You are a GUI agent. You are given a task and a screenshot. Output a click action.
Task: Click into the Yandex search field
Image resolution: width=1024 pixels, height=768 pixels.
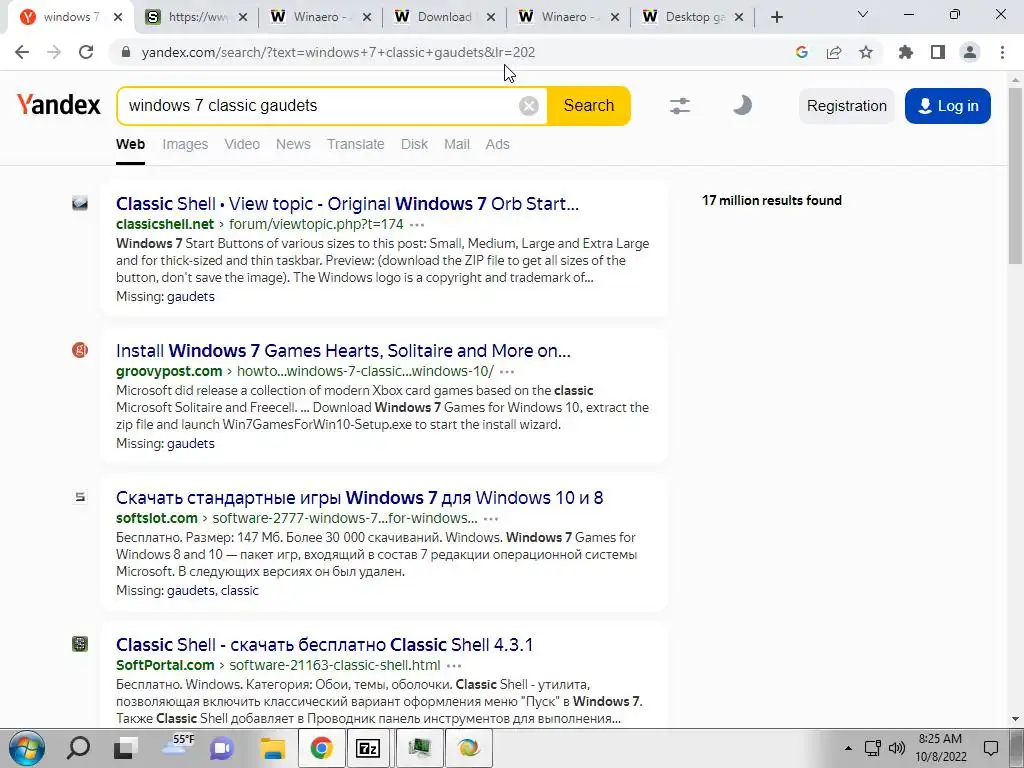click(x=320, y=106)
